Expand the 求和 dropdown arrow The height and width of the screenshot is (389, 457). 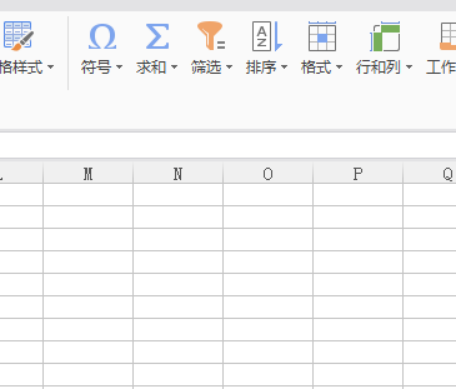[174, 67]
